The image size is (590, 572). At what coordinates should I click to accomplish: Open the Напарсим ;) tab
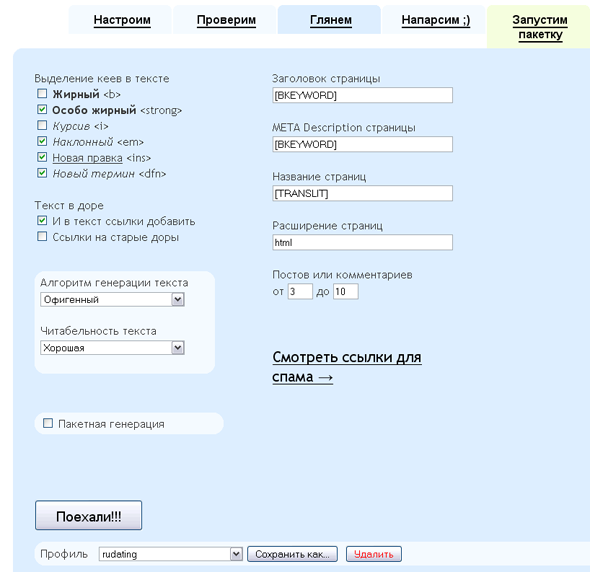tap(436, 20)
